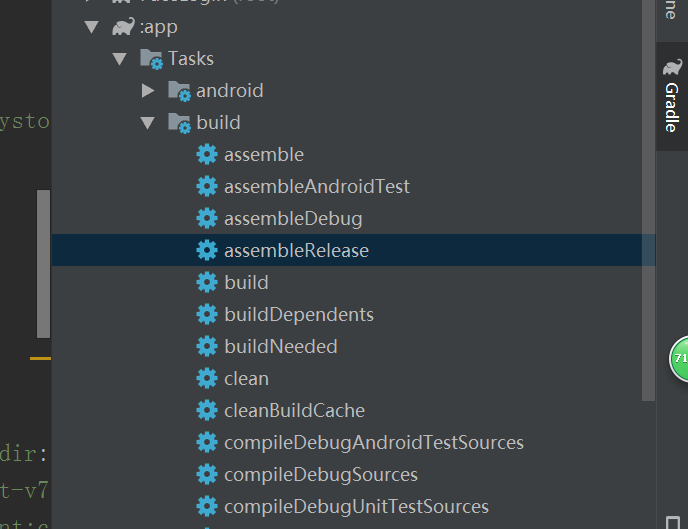Select compileDebugUnitTestSources in the list
688x529 pixels.
click(x=356, y=506)
